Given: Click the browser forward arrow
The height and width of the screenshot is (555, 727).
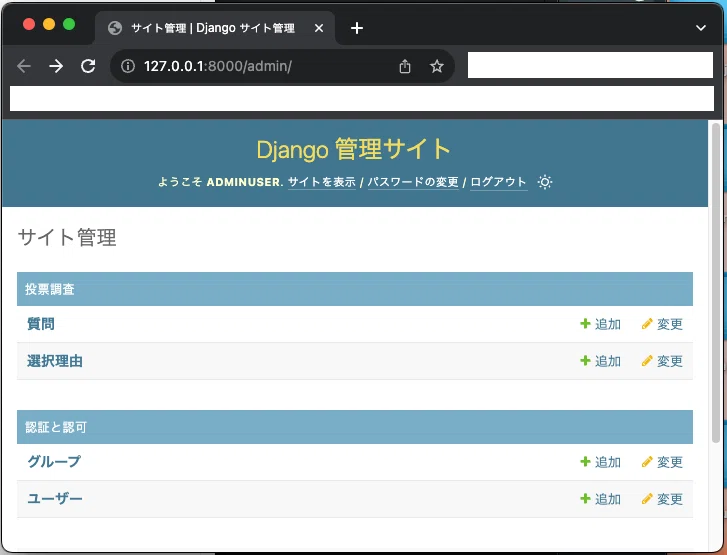Looking at the screenshot, I should click(x=56, y=66).
